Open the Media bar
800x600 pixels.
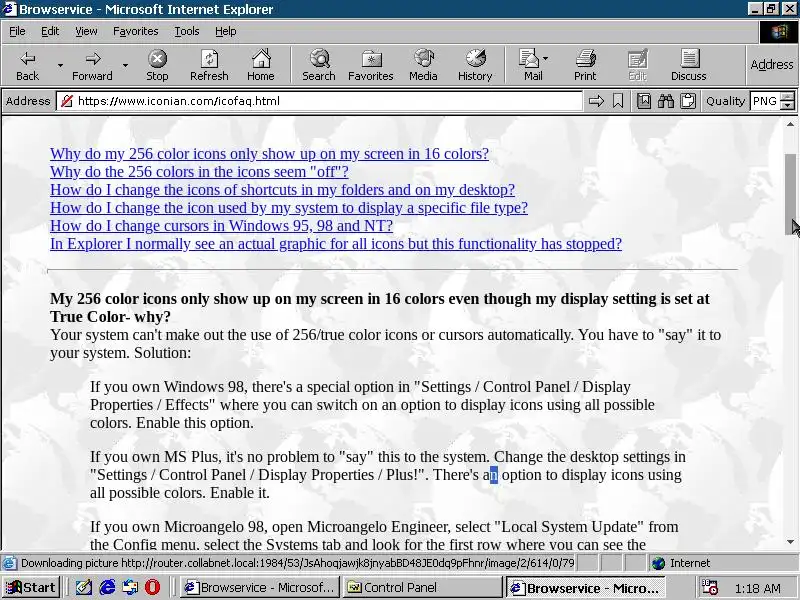[x=423, y=65]
